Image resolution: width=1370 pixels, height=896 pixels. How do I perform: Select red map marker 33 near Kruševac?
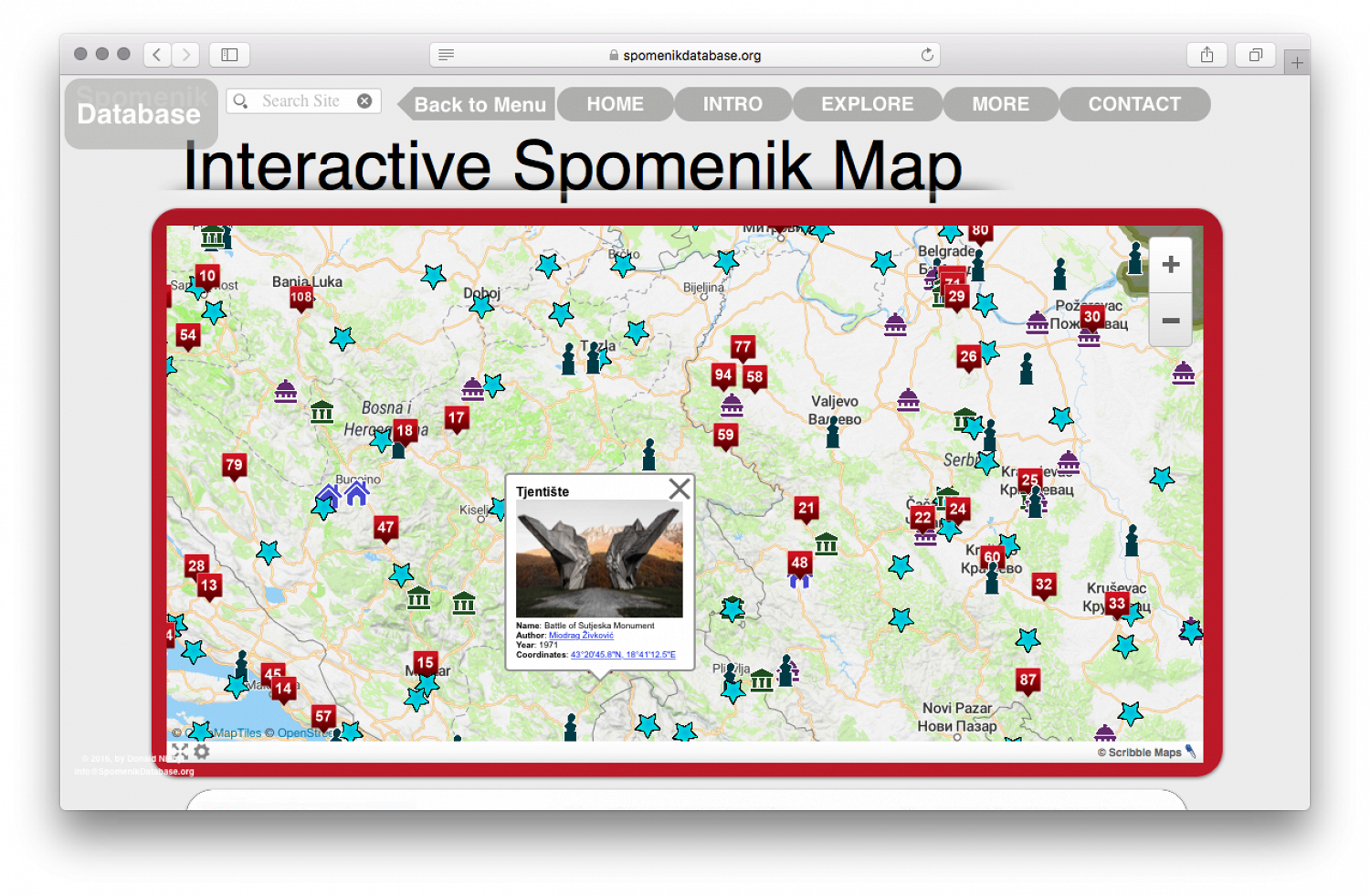click(x=1117, y=606)
